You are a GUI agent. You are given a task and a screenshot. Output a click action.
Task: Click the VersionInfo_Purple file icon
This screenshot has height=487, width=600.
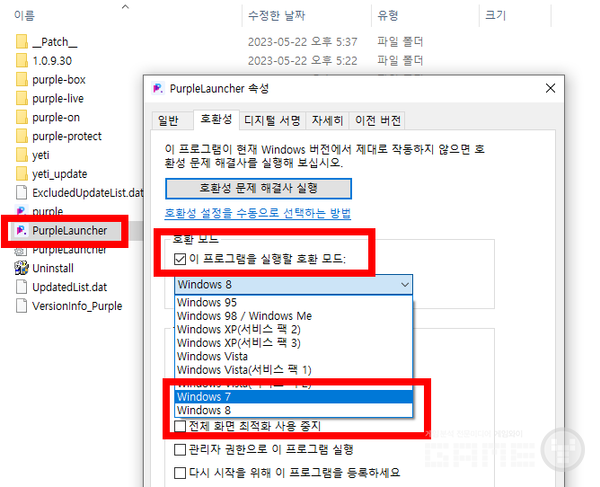[22, 305]
